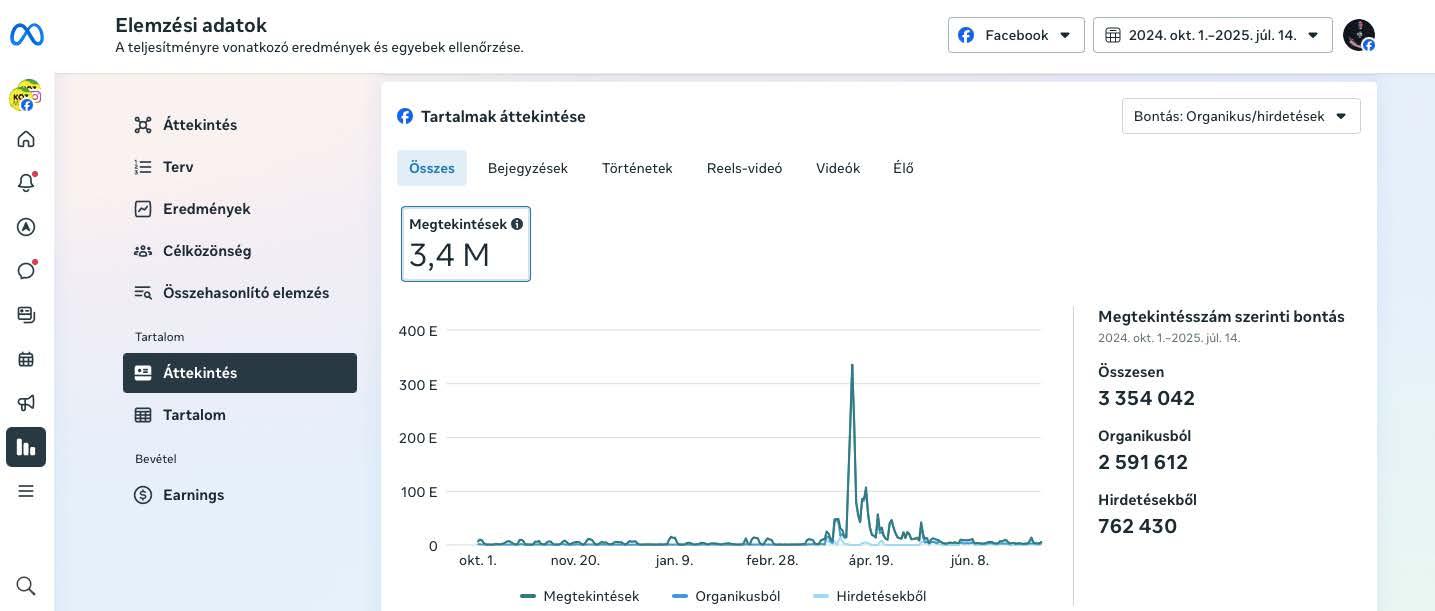
Task: Select the Megtekintések 3,4 M metric card
Action: point(465,244)
